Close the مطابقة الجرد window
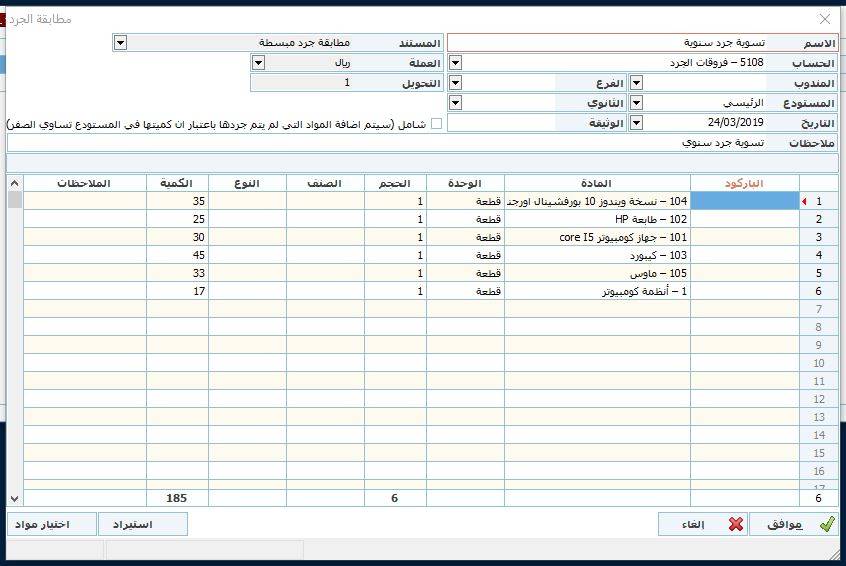This screenshot has height=566, width=846. (825, 19)
